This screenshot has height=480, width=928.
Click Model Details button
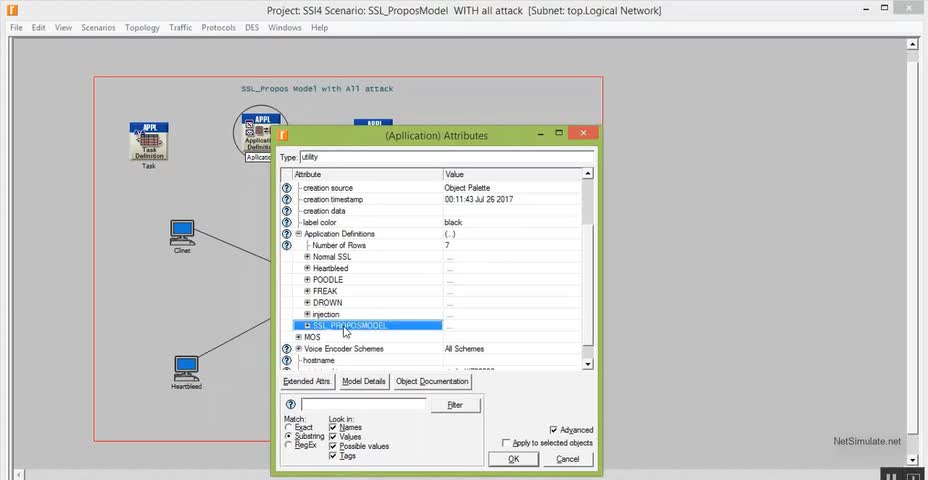(x=364, y=382)
